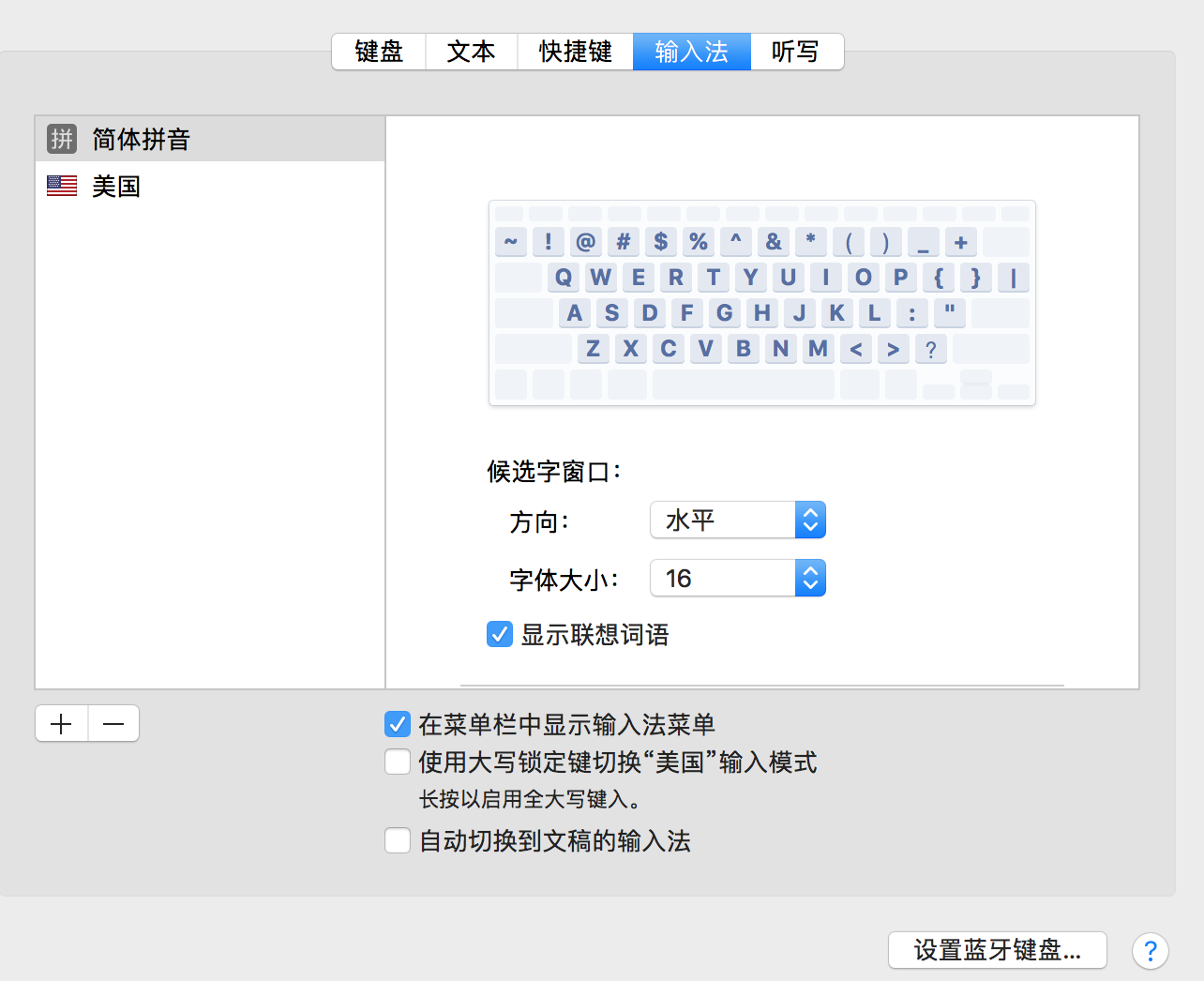Screen dimensions: 1204x981
Task: Toggle caps lock 美国 input mode checkbox
Action: (398, 762)
